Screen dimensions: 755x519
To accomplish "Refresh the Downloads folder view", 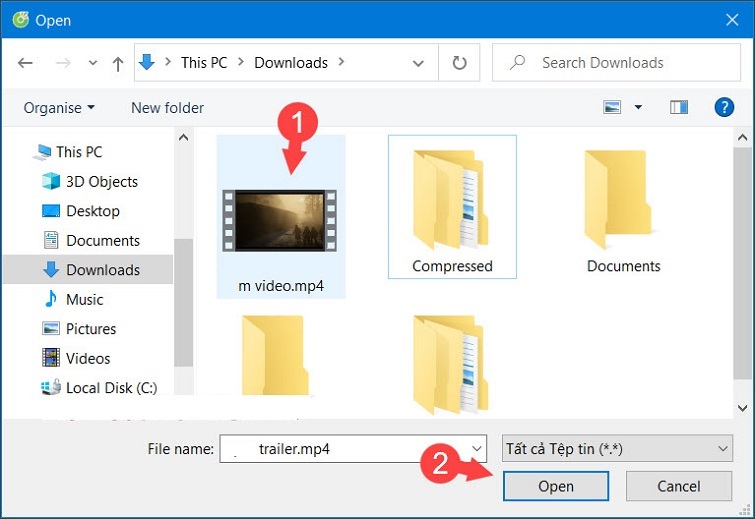I will (x=459, y=63).
